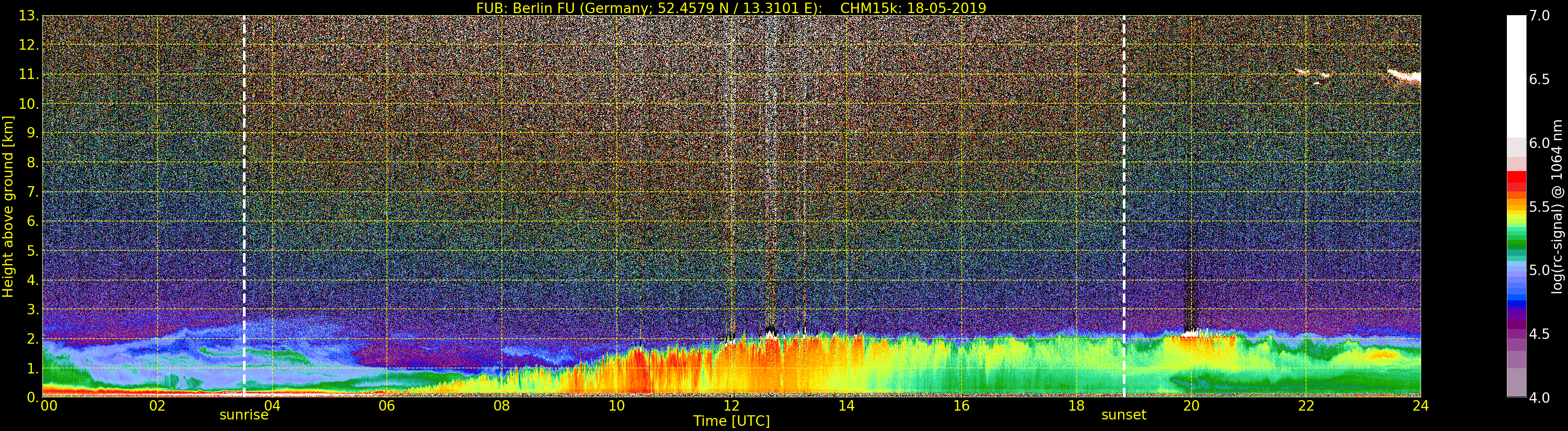Click the '14' time axis tick label

click(846, 405)
